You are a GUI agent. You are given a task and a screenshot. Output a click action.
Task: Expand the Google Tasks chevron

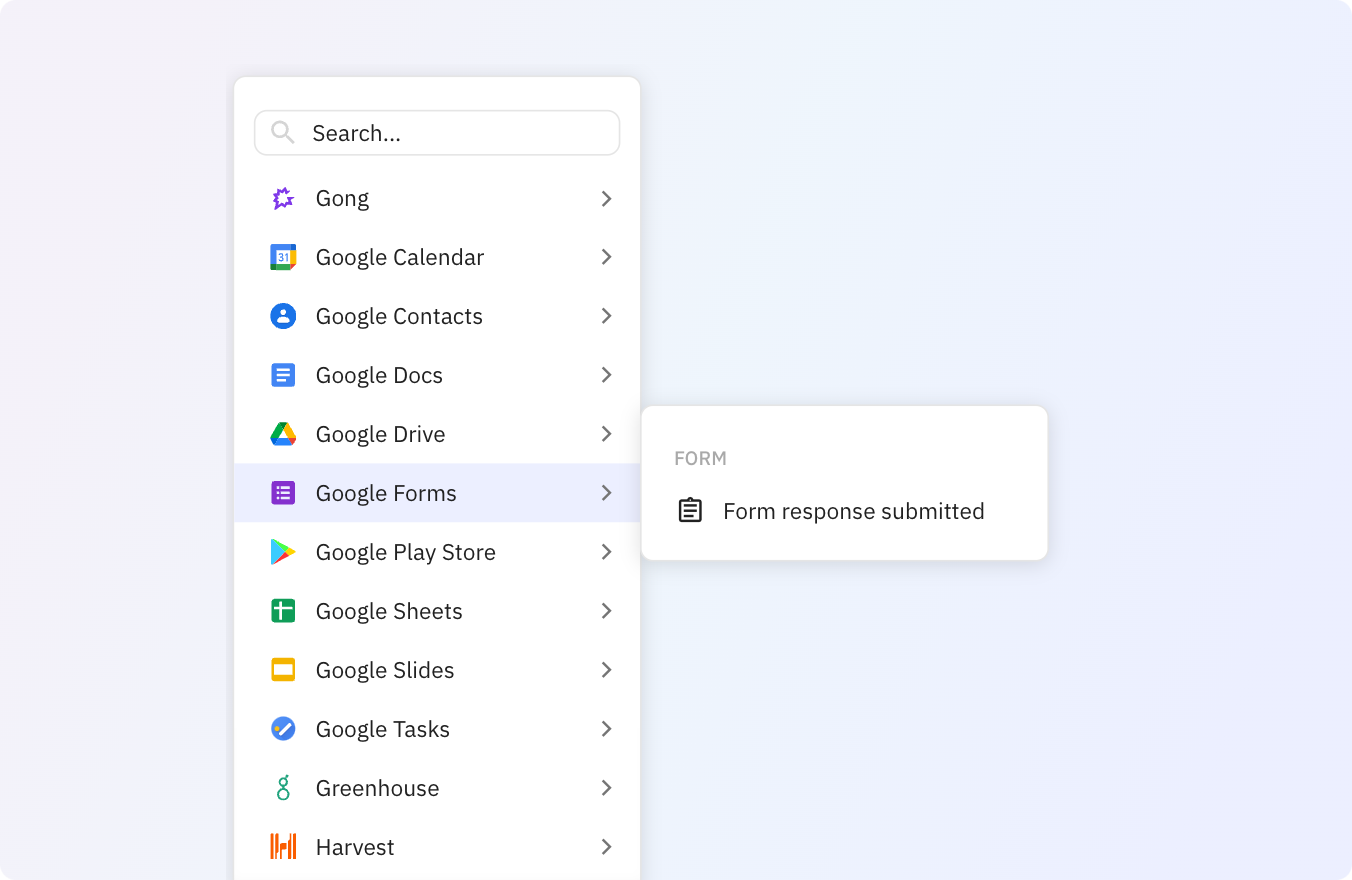pos(606,729)
